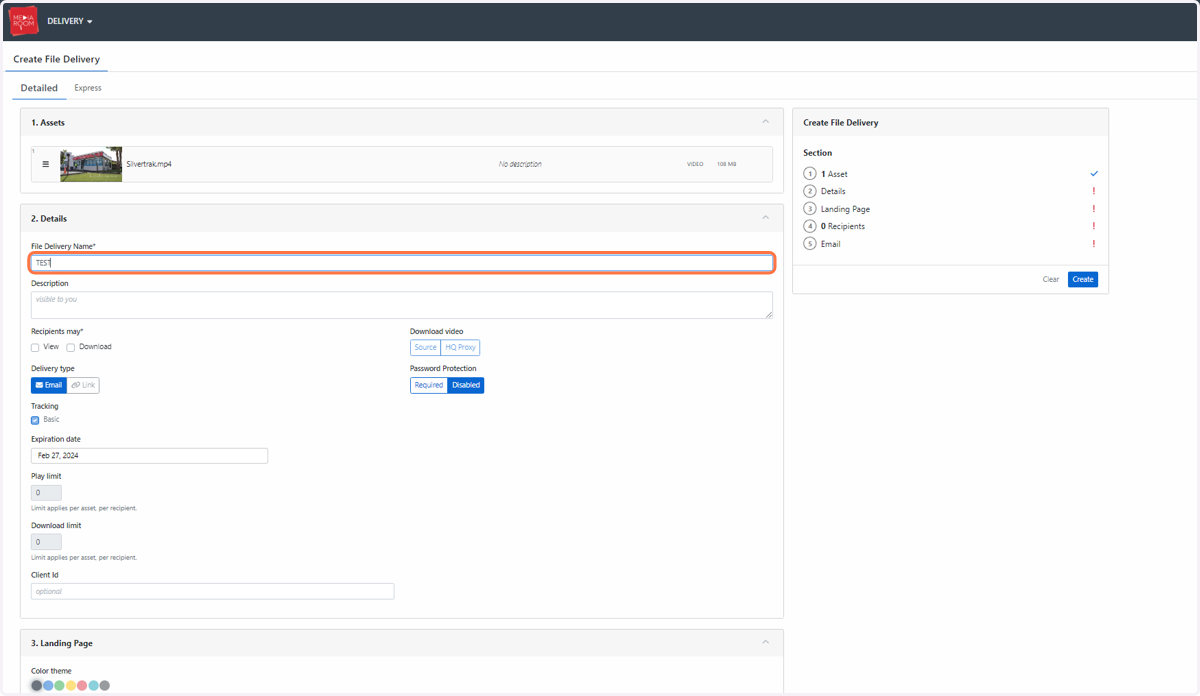Pick the yellow color theme swatch

[x=71, y=686]
